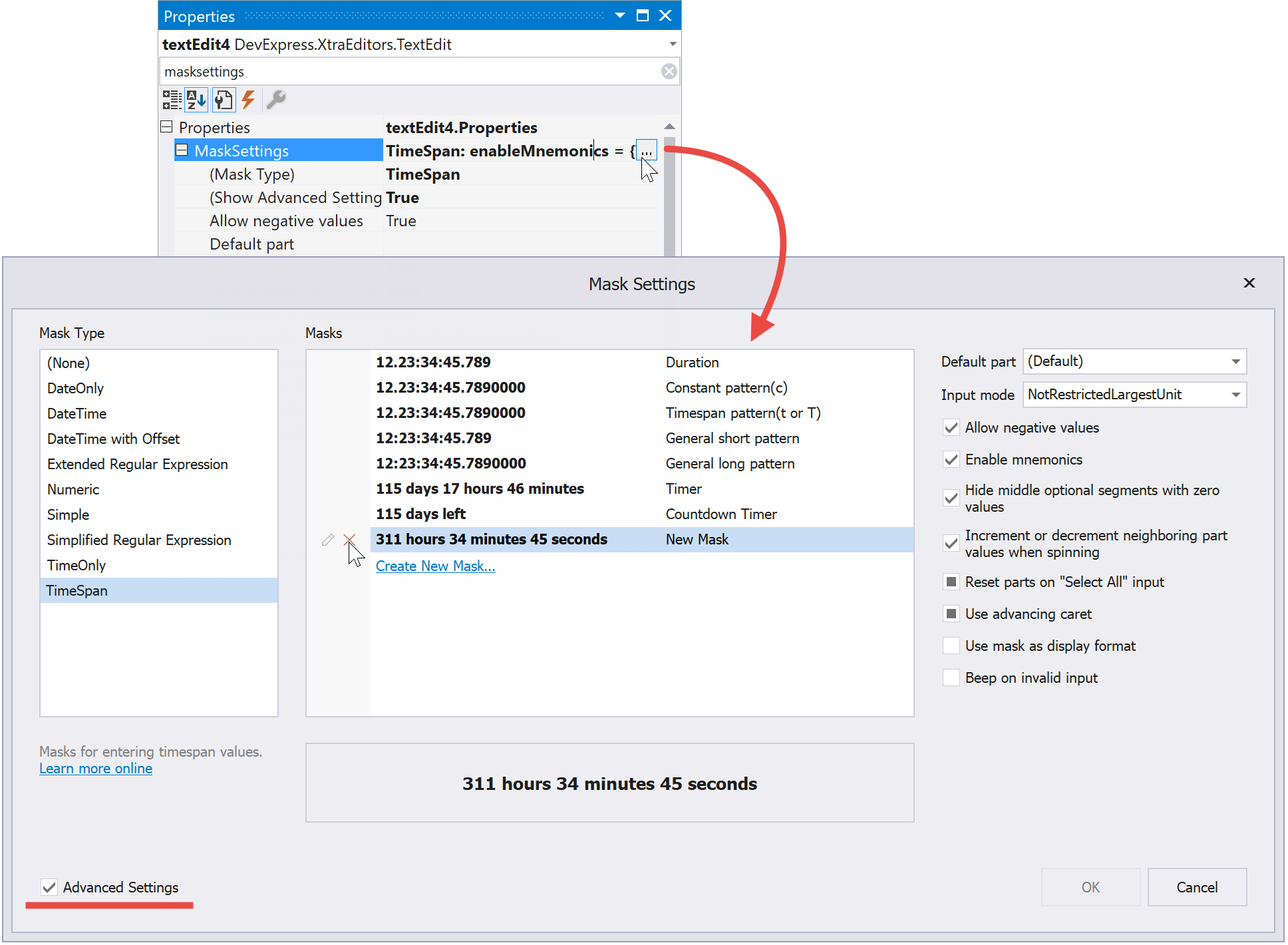Clear the masksettings search with X icon

tap(669, 71)
